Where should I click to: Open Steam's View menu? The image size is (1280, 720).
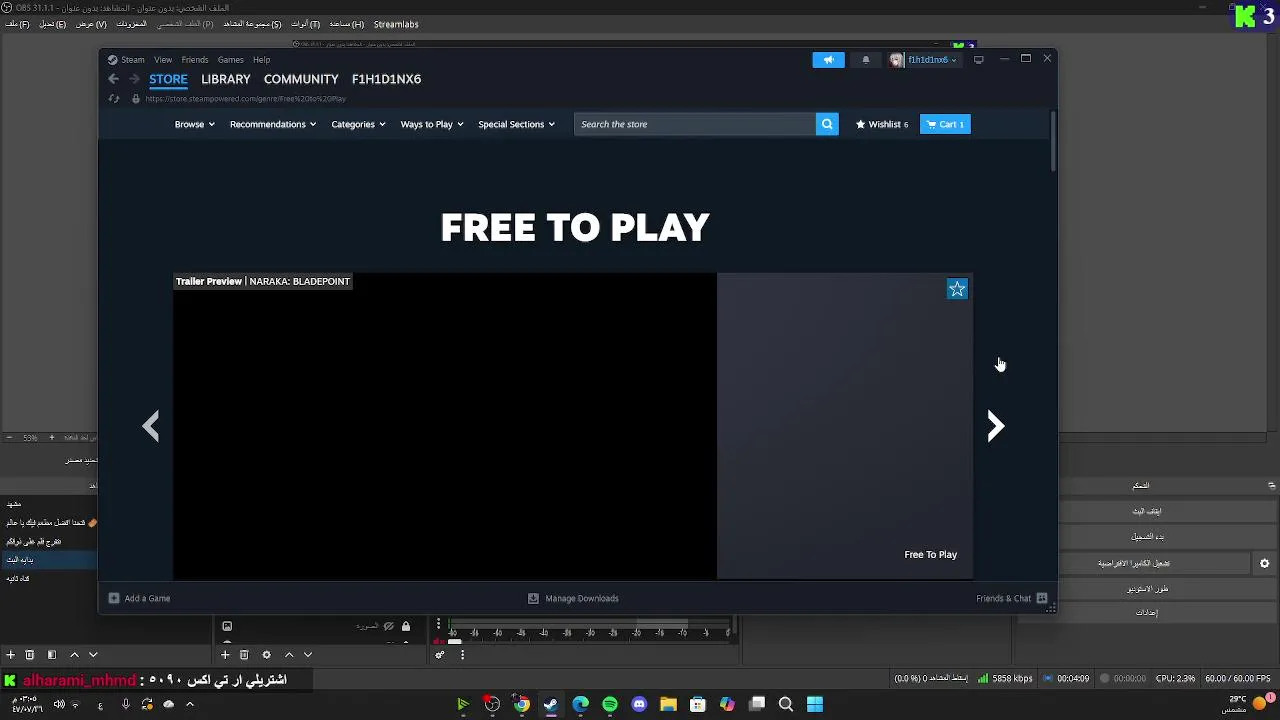point(163,60)
